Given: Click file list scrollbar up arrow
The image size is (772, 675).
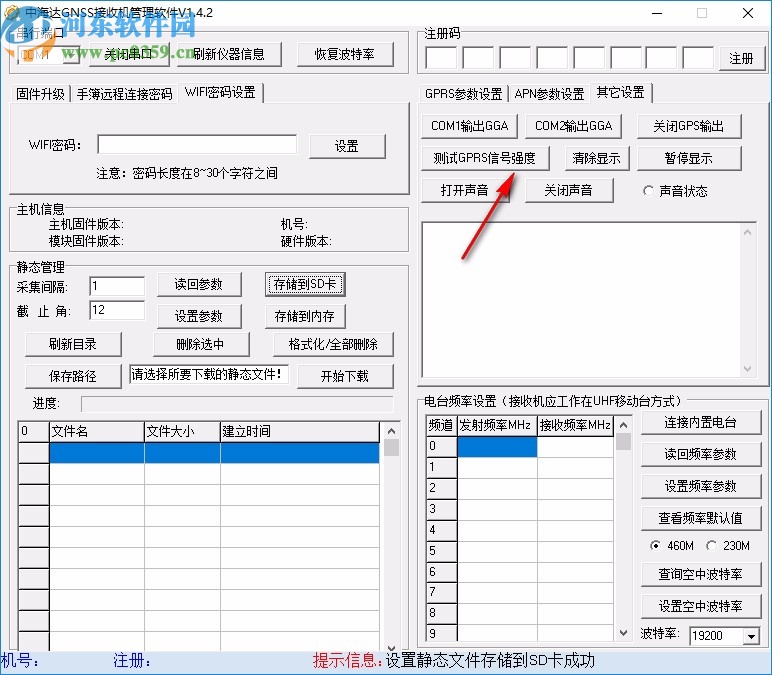Looking at the screenshot, I should click(391, 431).
